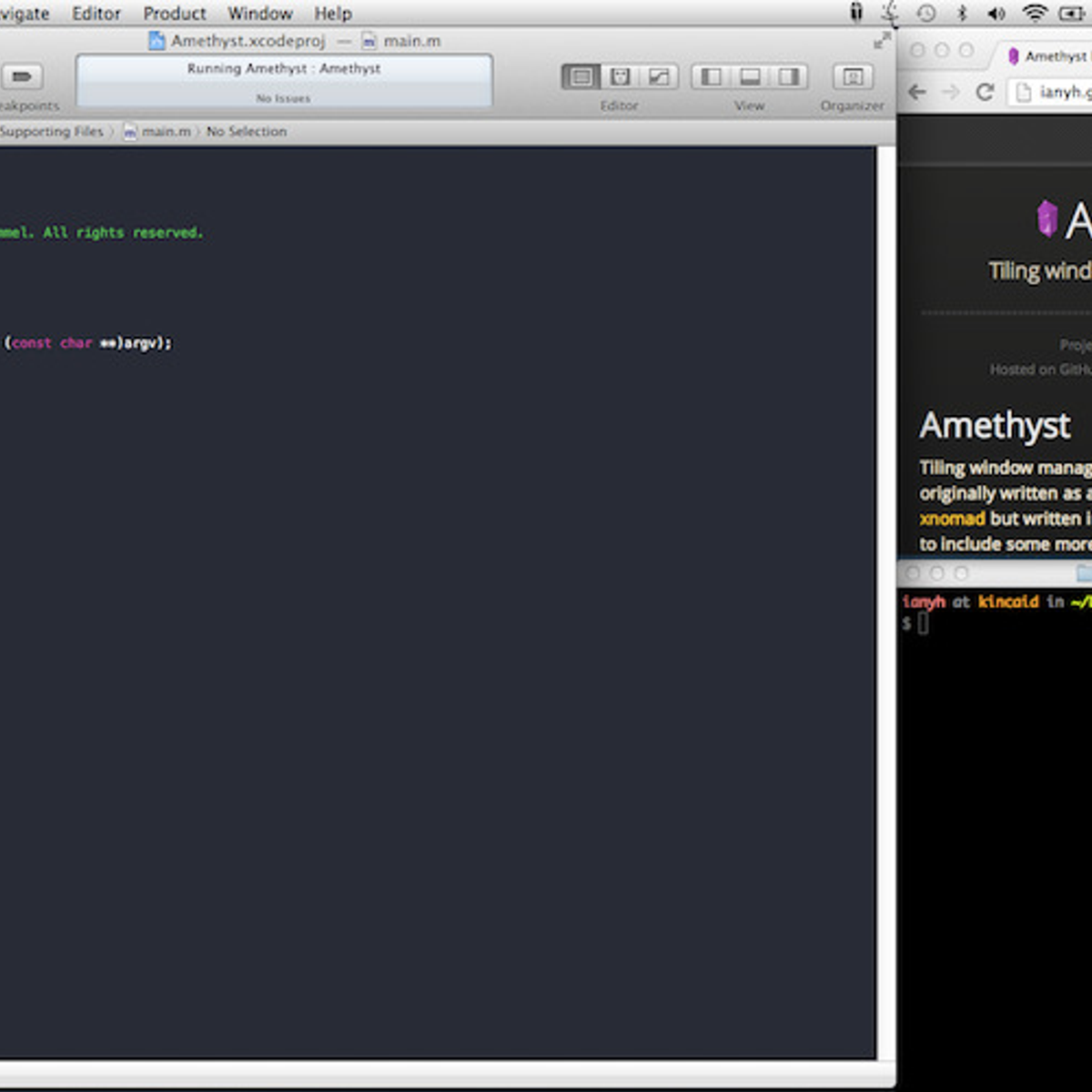Open the Wi-Fi status menu
Viewport: 1092px width, 1092px height.
point(1034,13)
